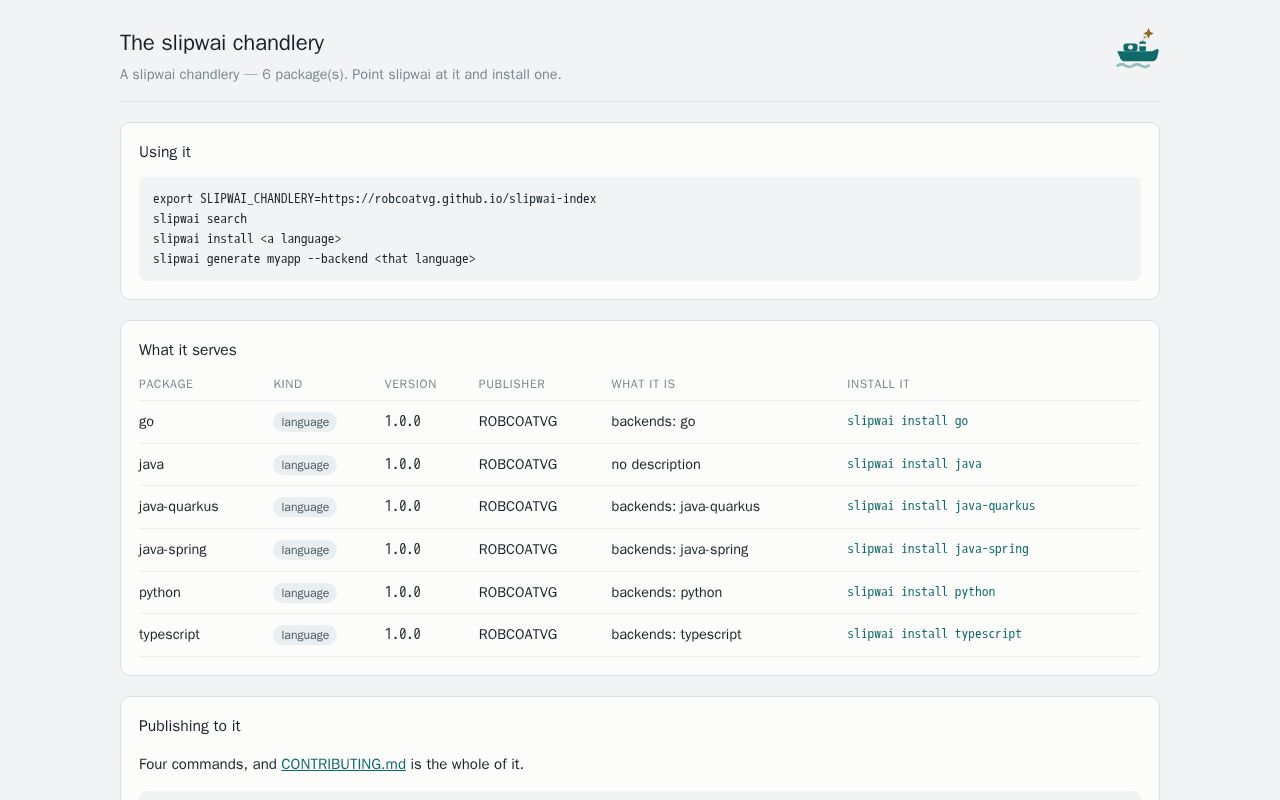Open the CONTRIBUTING.md link

343,764
